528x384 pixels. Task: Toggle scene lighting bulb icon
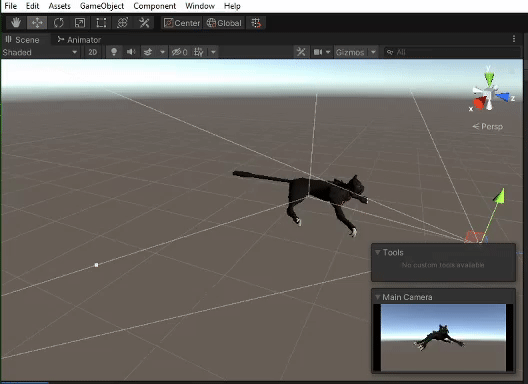click(x=114, y=52)
